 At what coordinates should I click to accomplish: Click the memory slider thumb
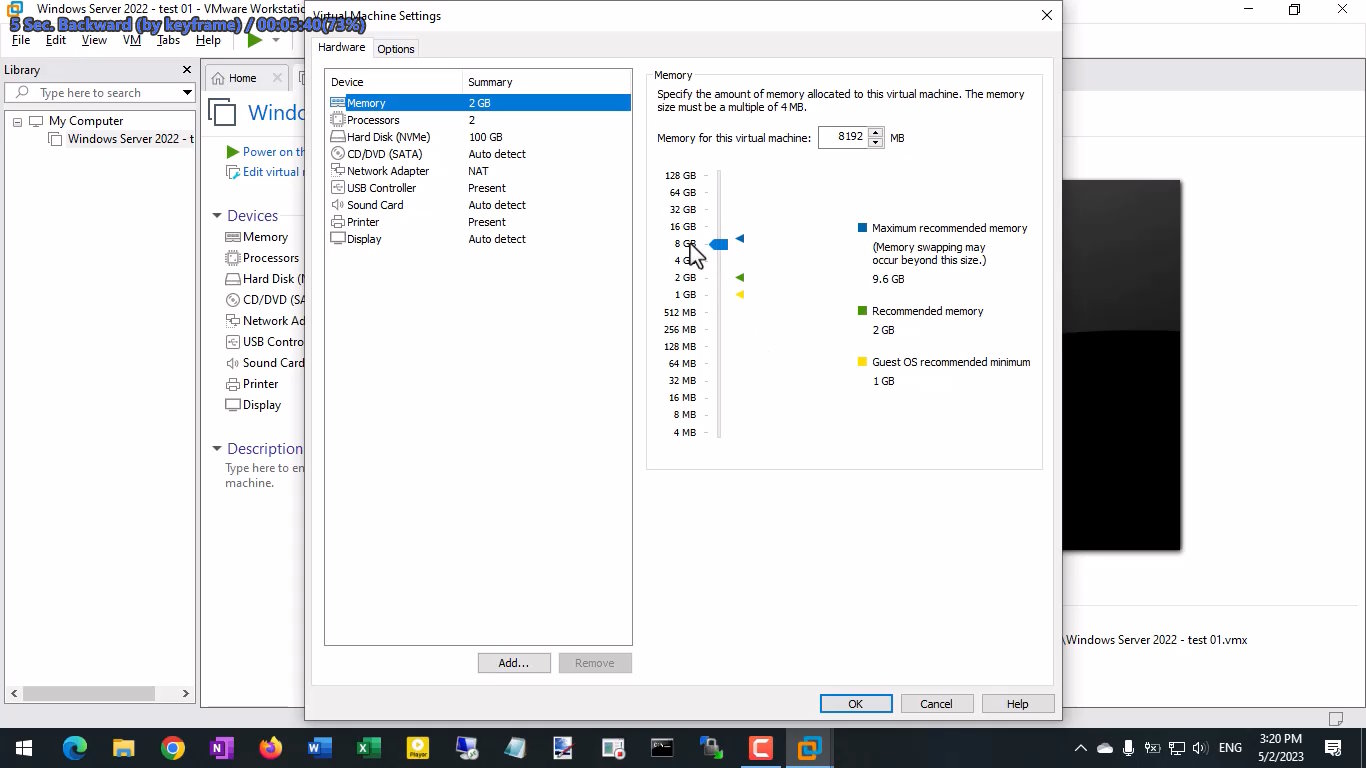pos(719,245)
